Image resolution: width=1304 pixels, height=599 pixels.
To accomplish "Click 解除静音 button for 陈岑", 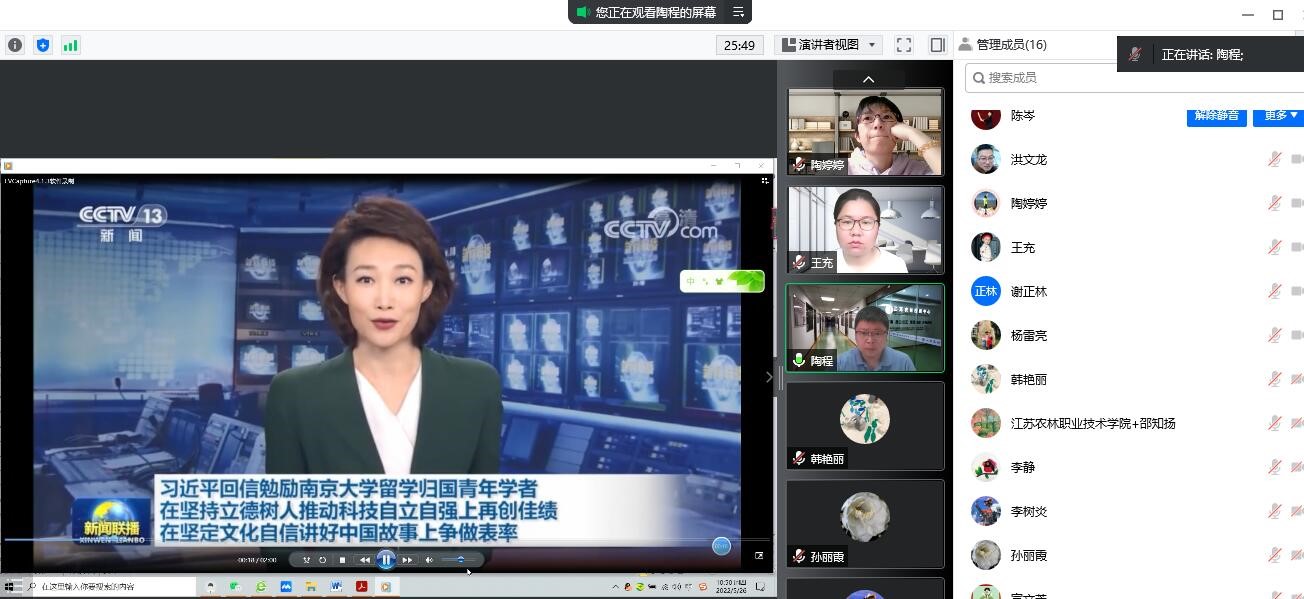I will (1216, 116).
